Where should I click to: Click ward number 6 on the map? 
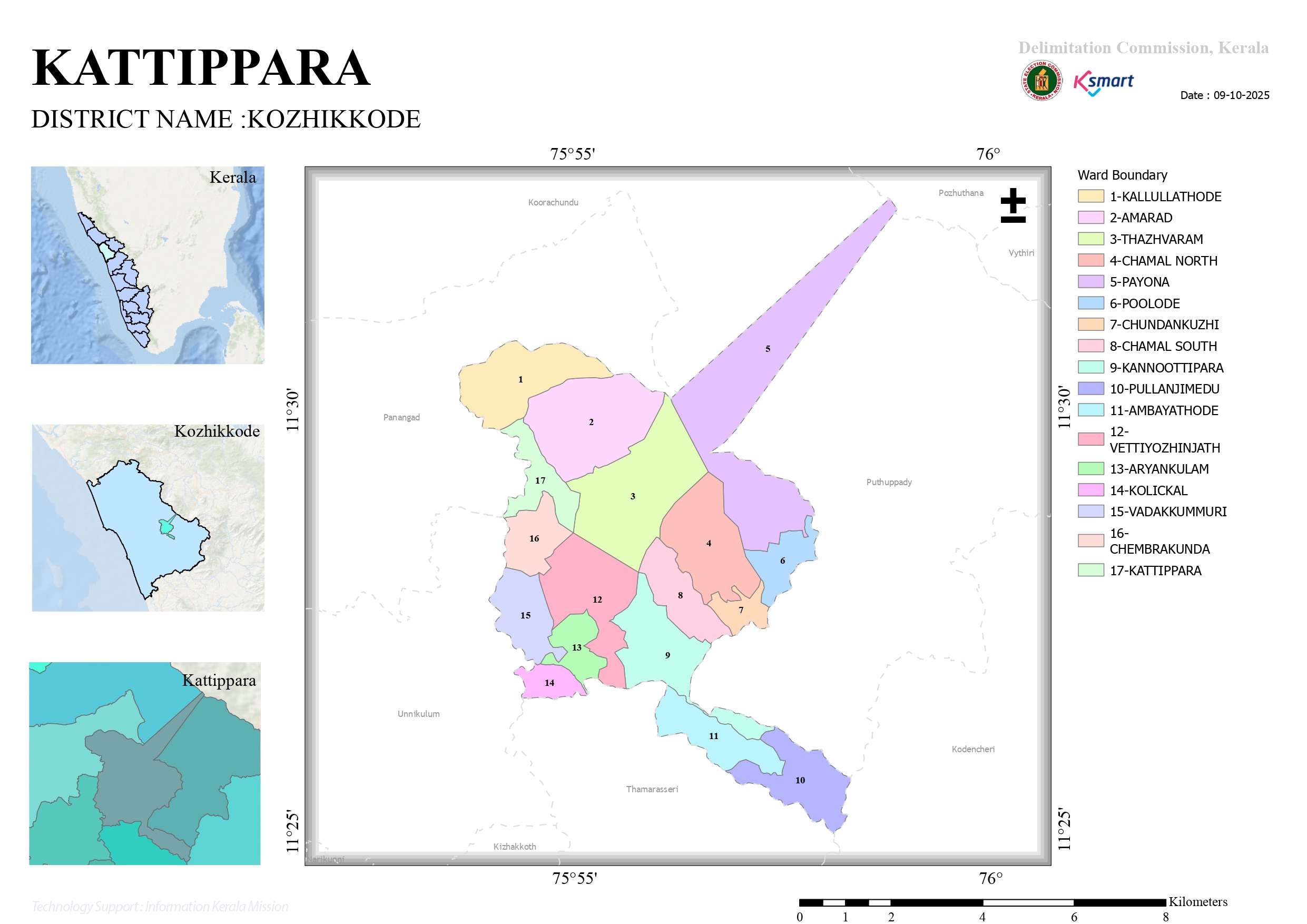coord(782,562)
